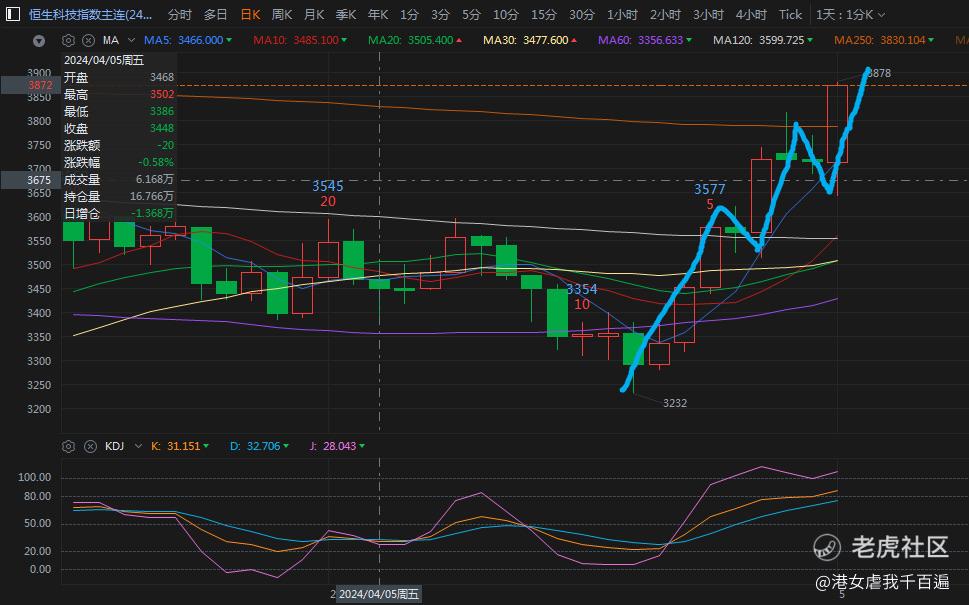This screenshot has width=969, height=605.
Task: Click the 涨跌幅 -0.58% row in tooltip
Action: click(x=119, y=163)
